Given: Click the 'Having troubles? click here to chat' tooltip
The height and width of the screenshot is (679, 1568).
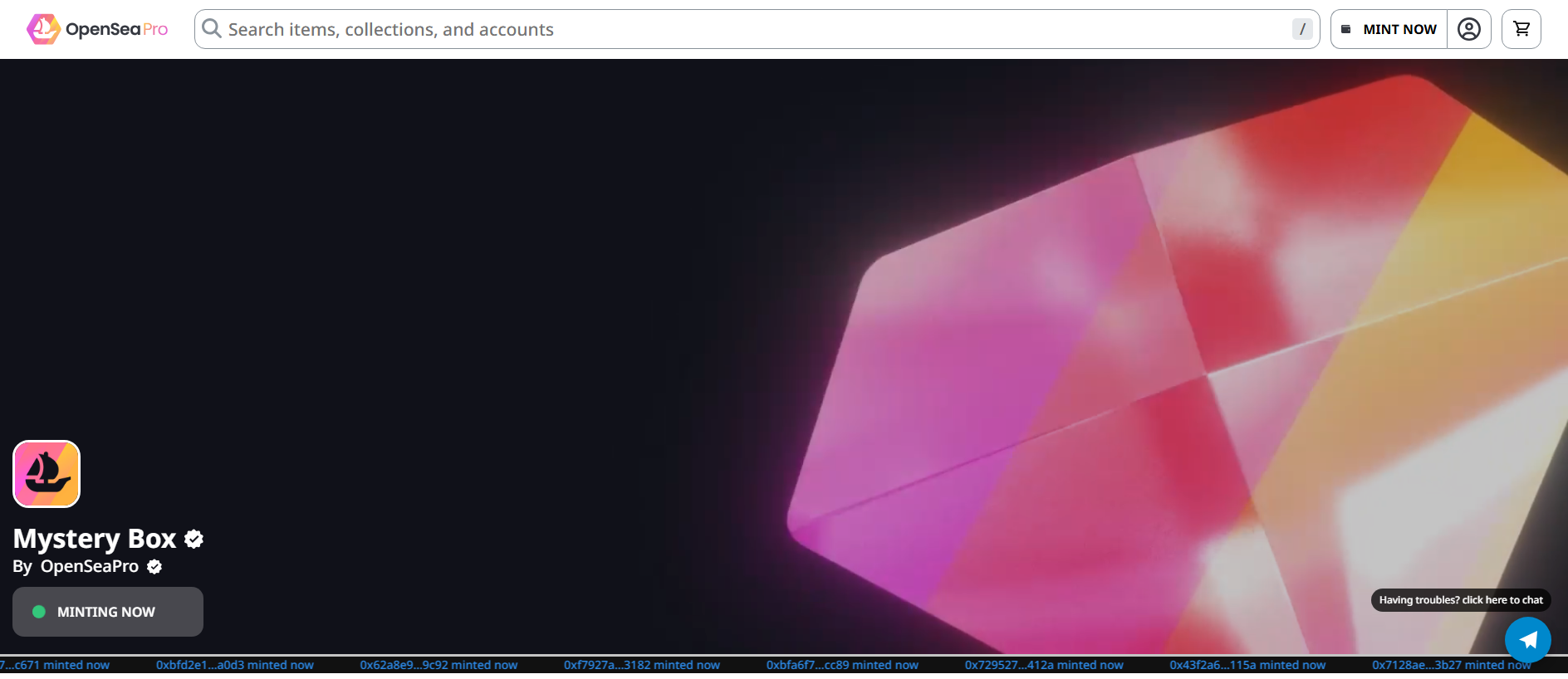Looking at the screenshot, I should coord(1461,600).
